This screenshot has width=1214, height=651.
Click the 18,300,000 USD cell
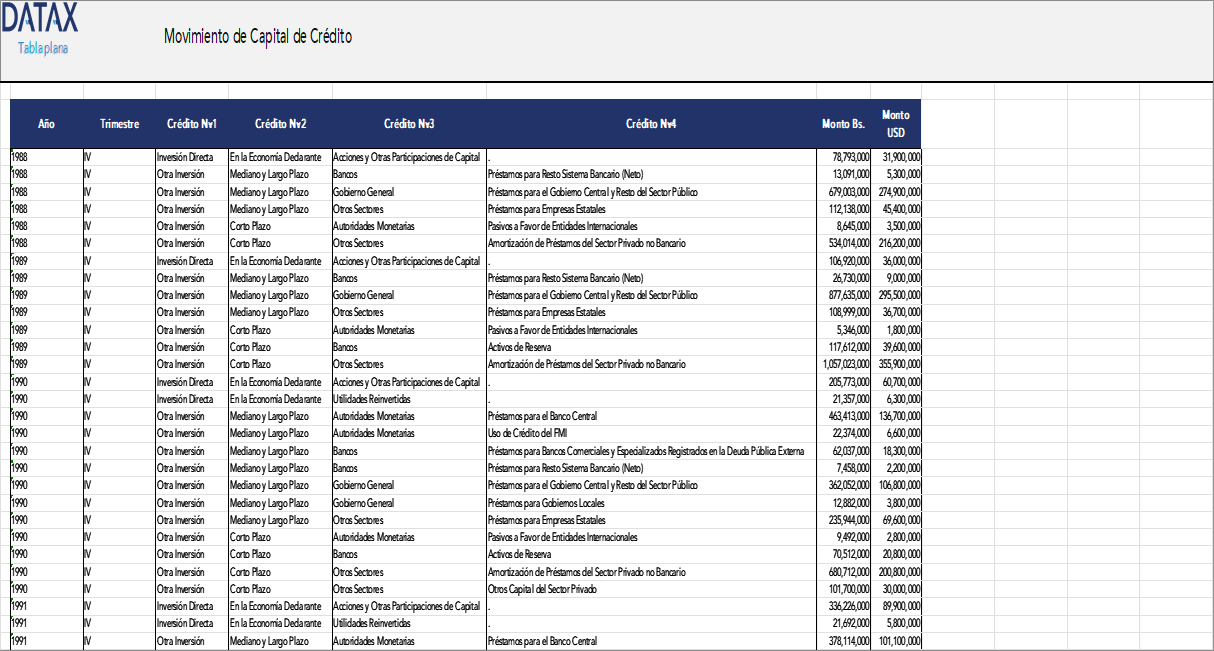[896, 451]
